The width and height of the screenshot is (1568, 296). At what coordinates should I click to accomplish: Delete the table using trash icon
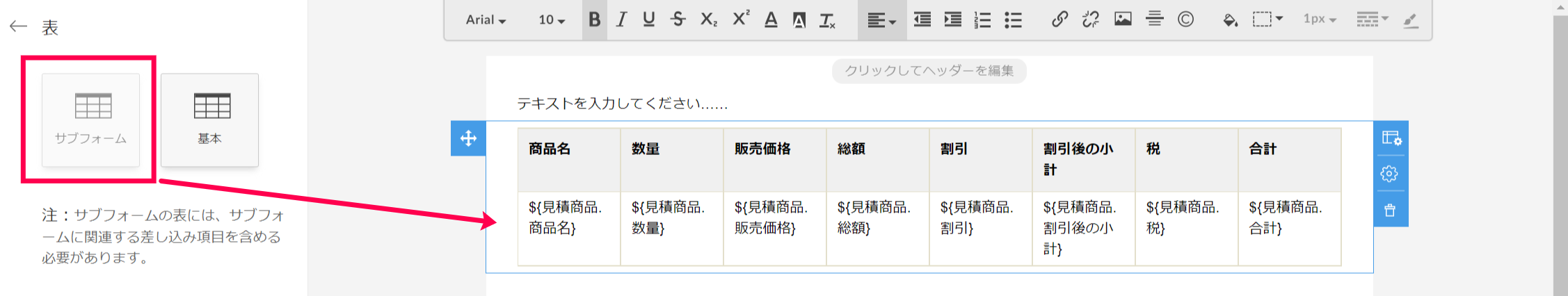coord(1389,210)
